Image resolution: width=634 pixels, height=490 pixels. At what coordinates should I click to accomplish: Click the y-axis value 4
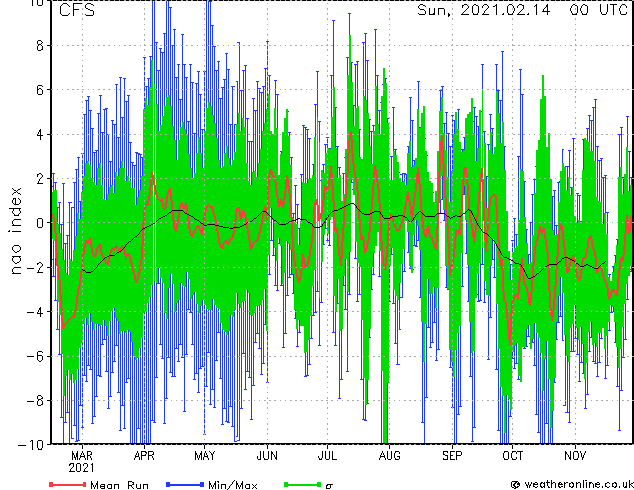point(40,134)
